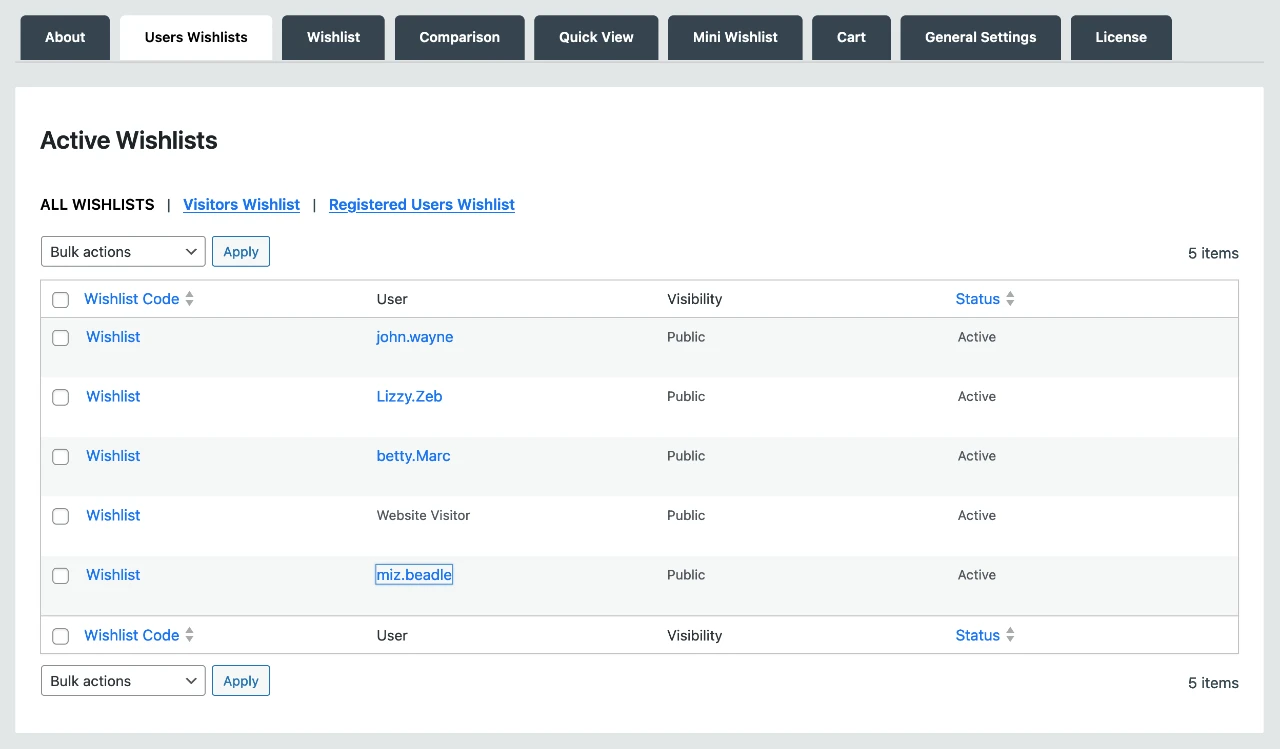Click sort arrows beside top Status header
The image size is (1280, 749).
(1010, 299)
